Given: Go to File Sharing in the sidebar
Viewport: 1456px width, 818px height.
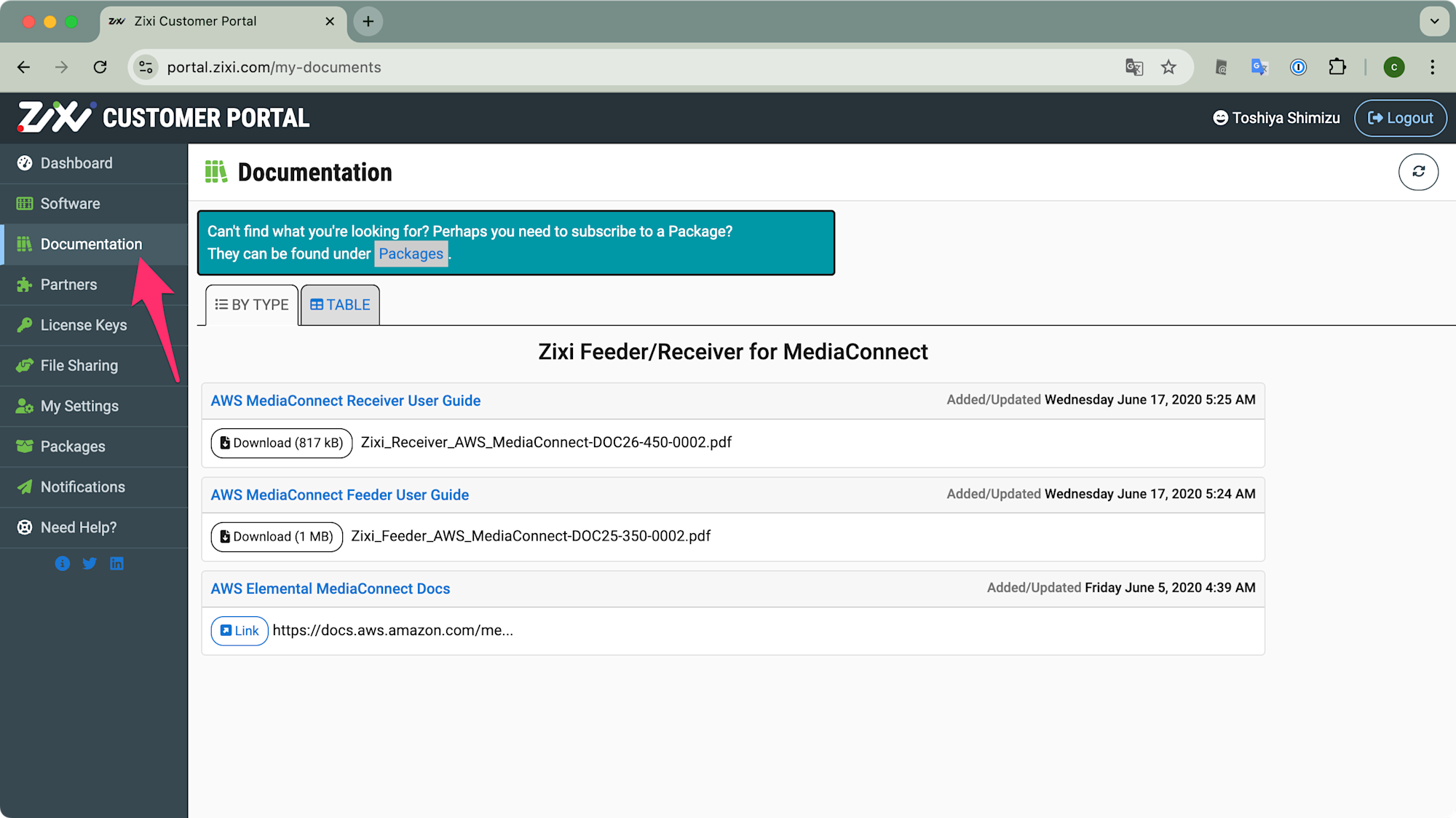Looking at the screenshot, I should click(x=79, y=366).
